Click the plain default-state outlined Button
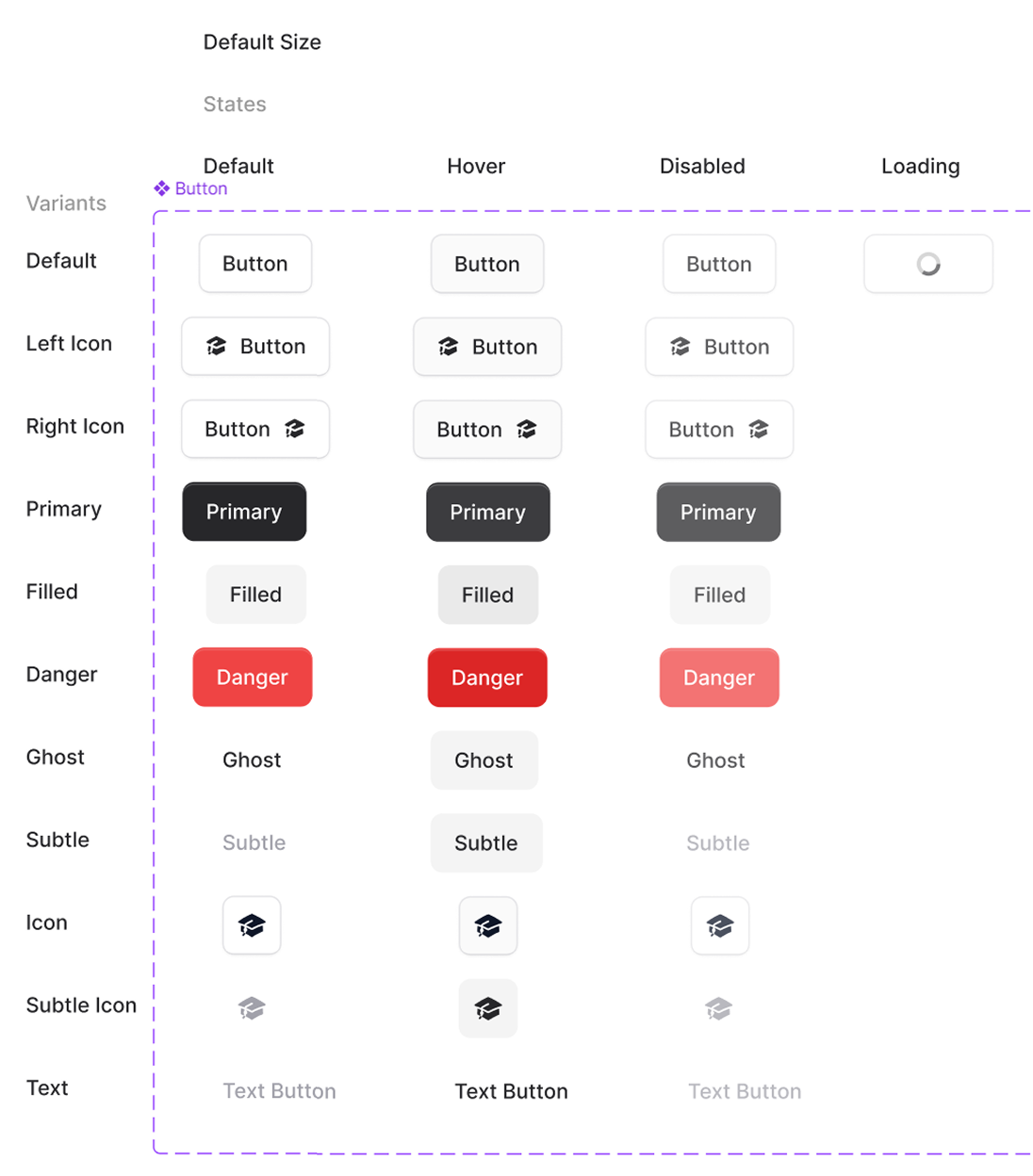 click(x=255, y=264)
